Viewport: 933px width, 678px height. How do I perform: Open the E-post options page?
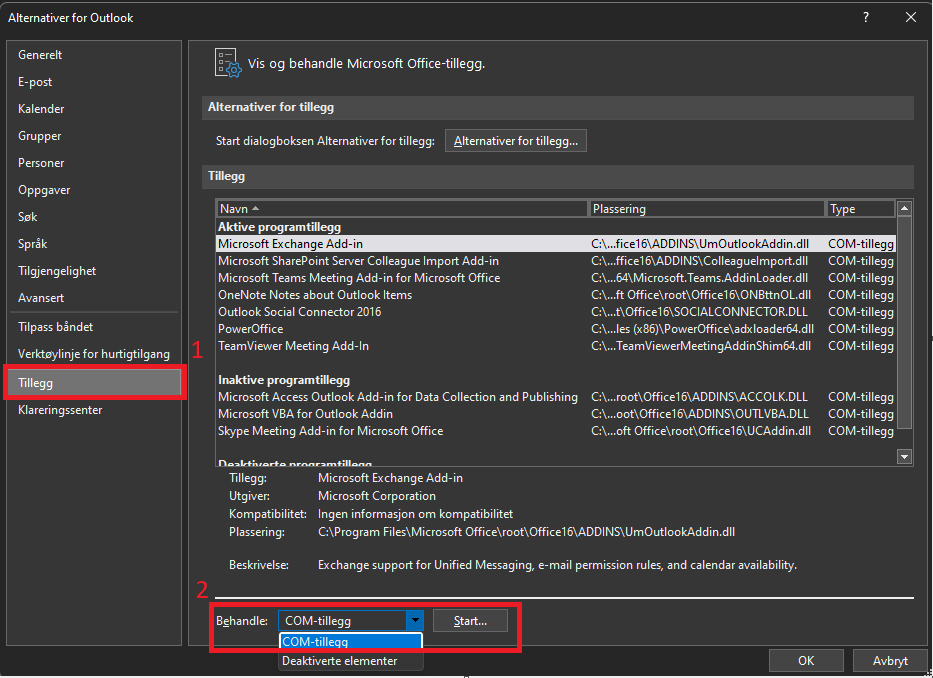pyautogui.click(x=94, y=82)
